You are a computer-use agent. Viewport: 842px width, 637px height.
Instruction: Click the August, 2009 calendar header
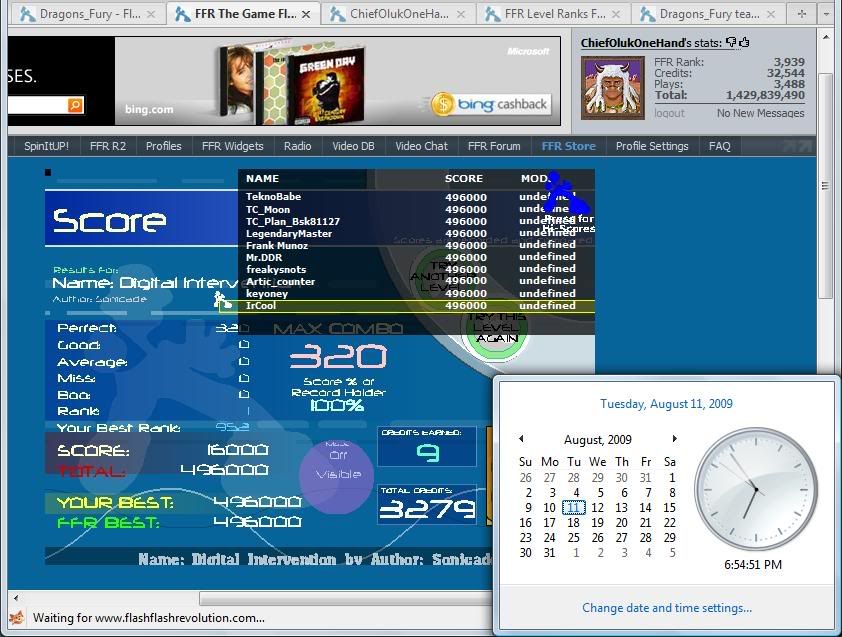click(598, 439)
